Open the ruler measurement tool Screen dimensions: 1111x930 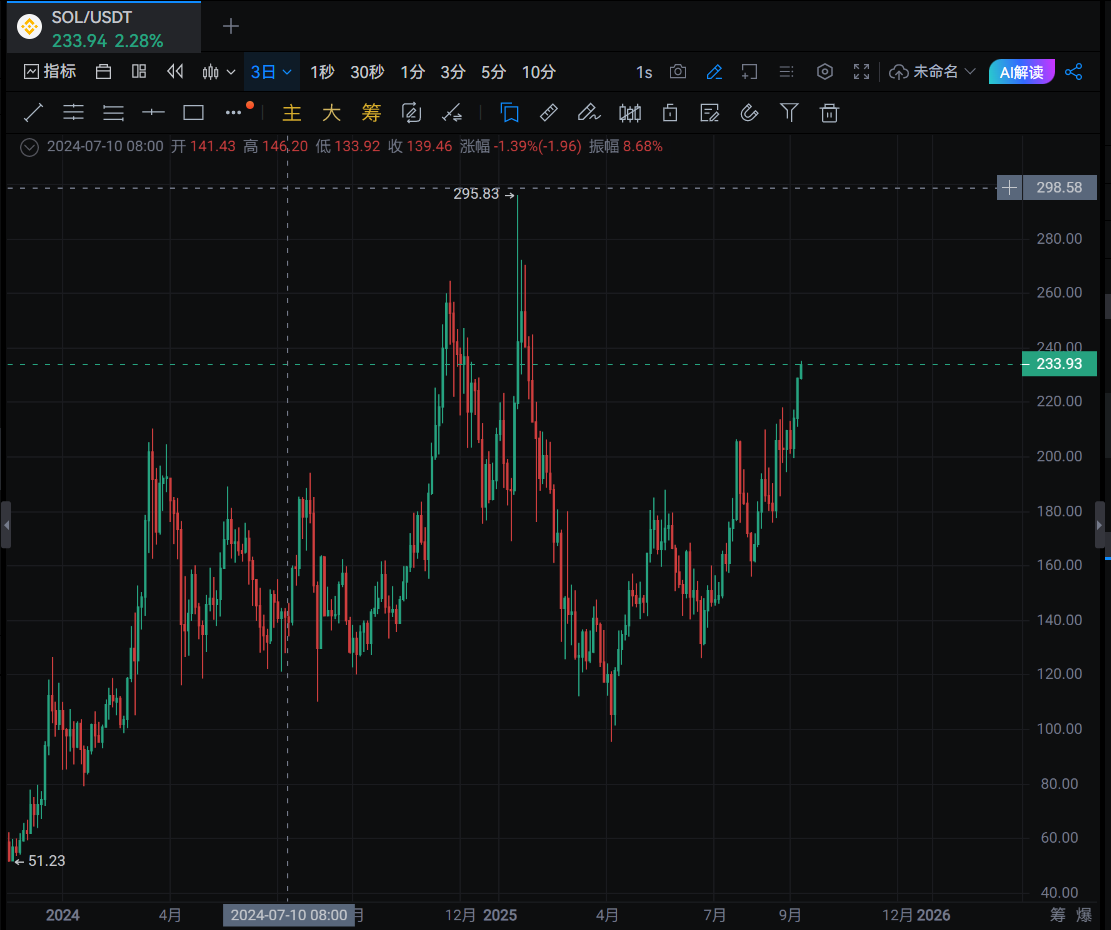548,113
